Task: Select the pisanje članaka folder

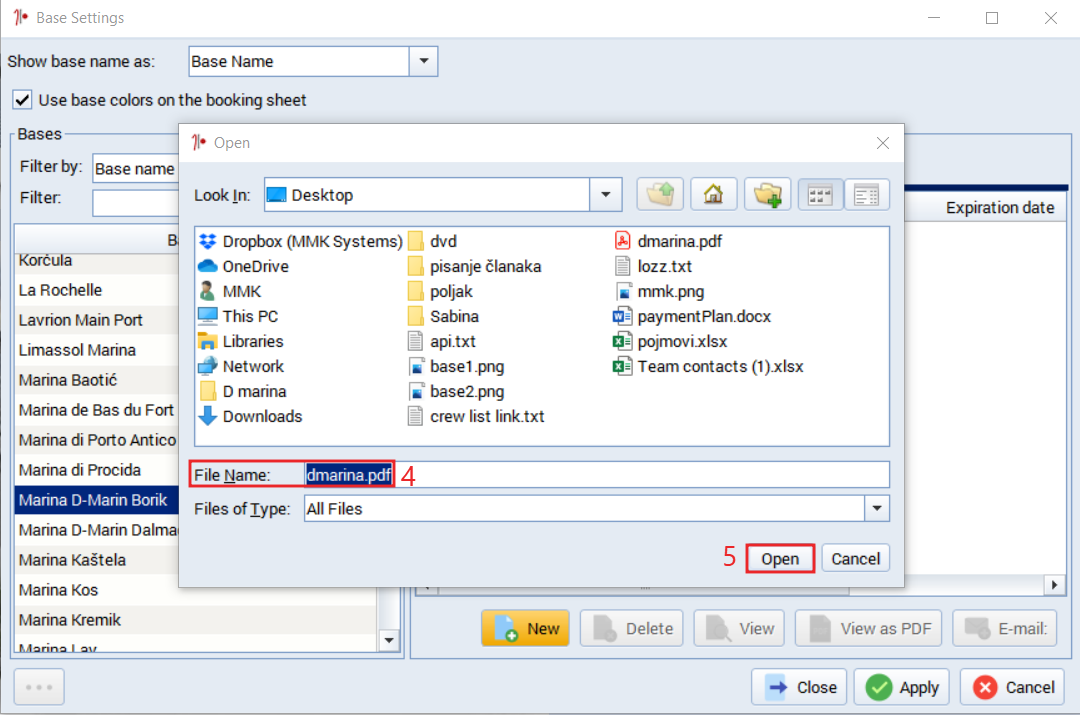Action: pos(475,267)
